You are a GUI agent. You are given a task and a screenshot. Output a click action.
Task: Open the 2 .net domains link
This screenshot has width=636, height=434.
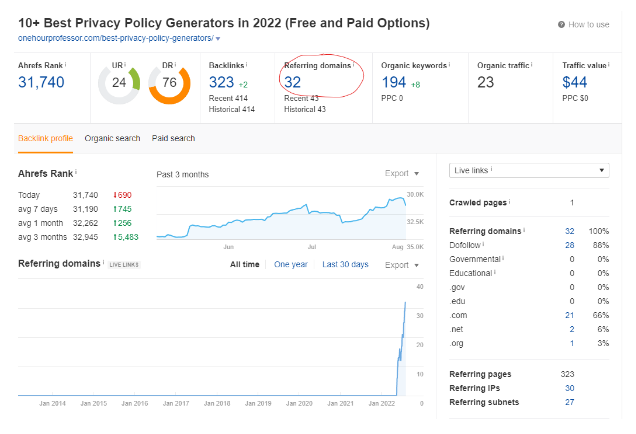click(572, 329)
